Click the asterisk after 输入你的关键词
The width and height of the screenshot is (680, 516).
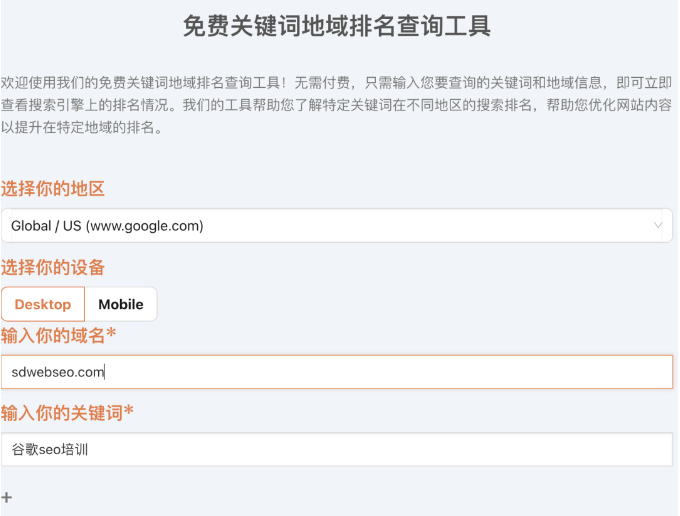click(x=129, y=412)
